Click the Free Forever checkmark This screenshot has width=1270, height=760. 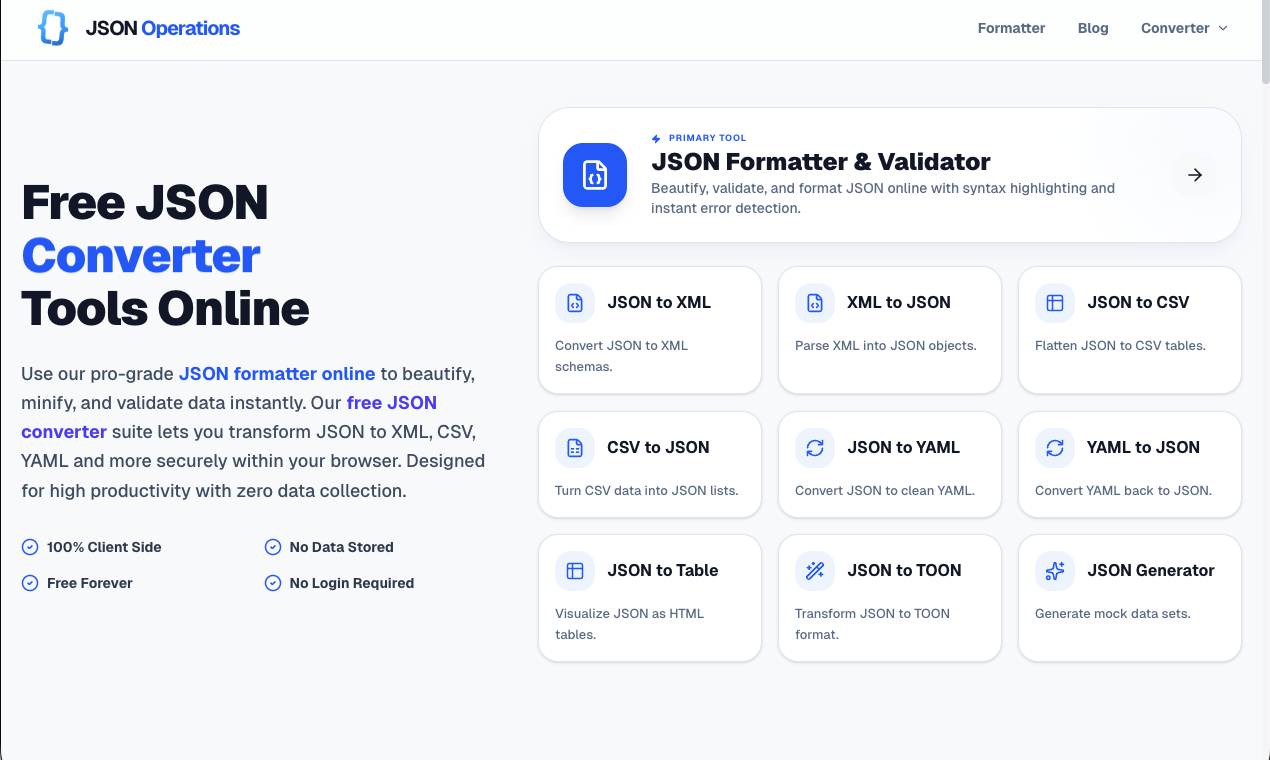tap(29, 582)
